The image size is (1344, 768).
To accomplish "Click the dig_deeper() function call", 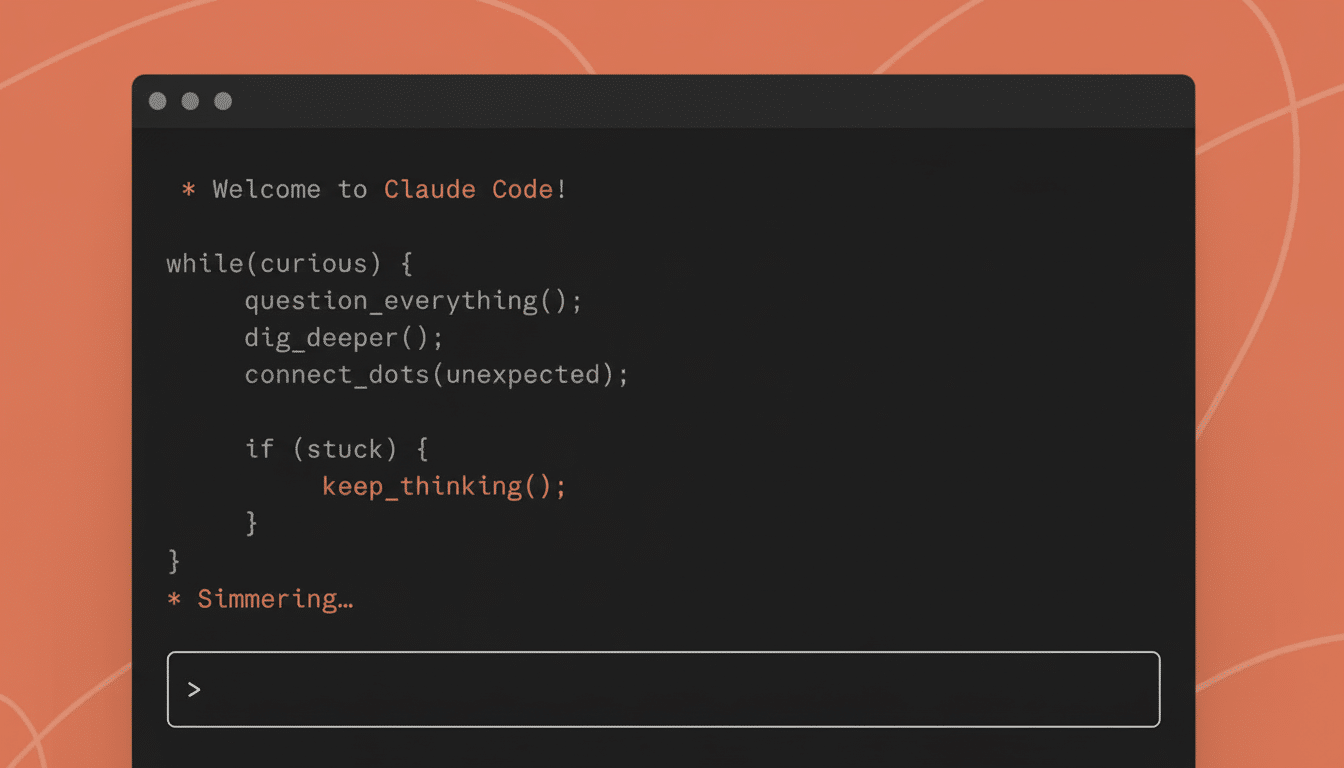I will (x=343, y=338).
